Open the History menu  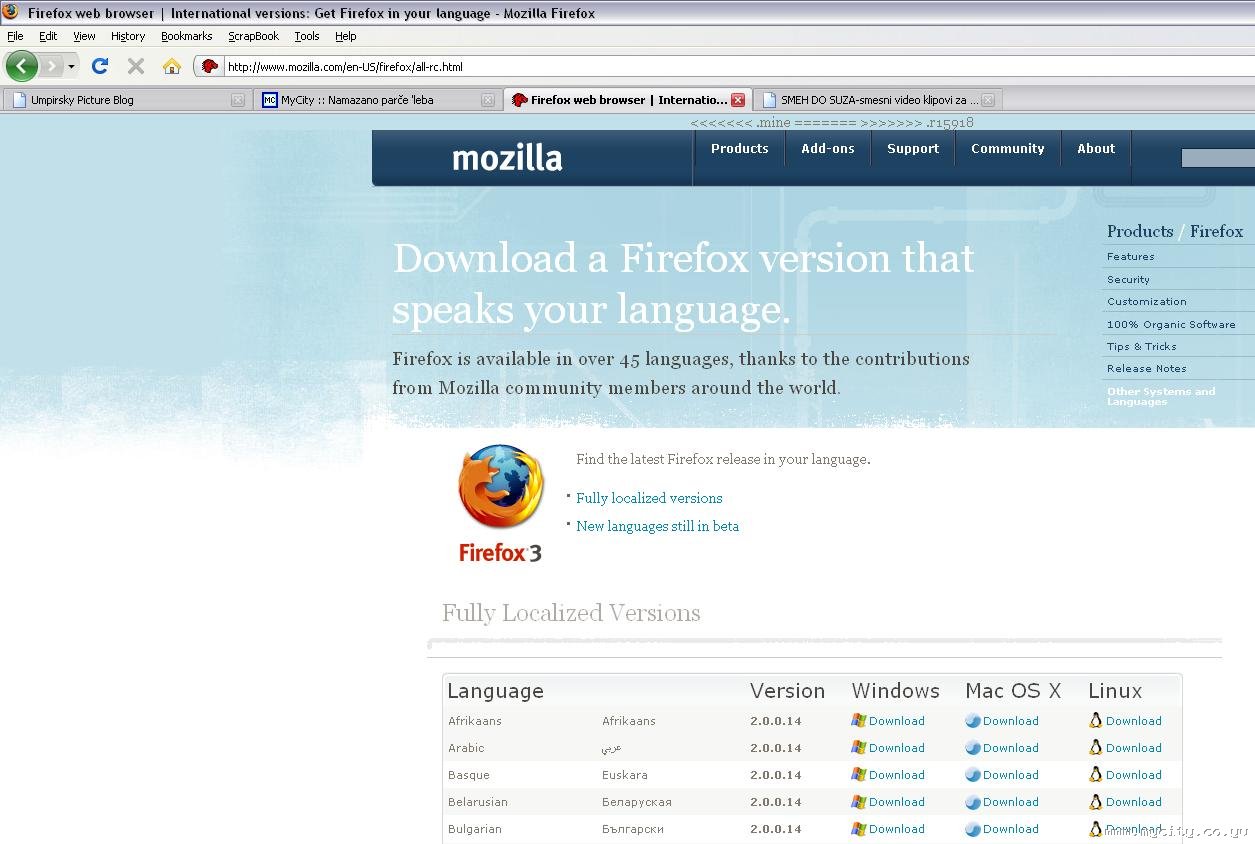coord(128,36)
